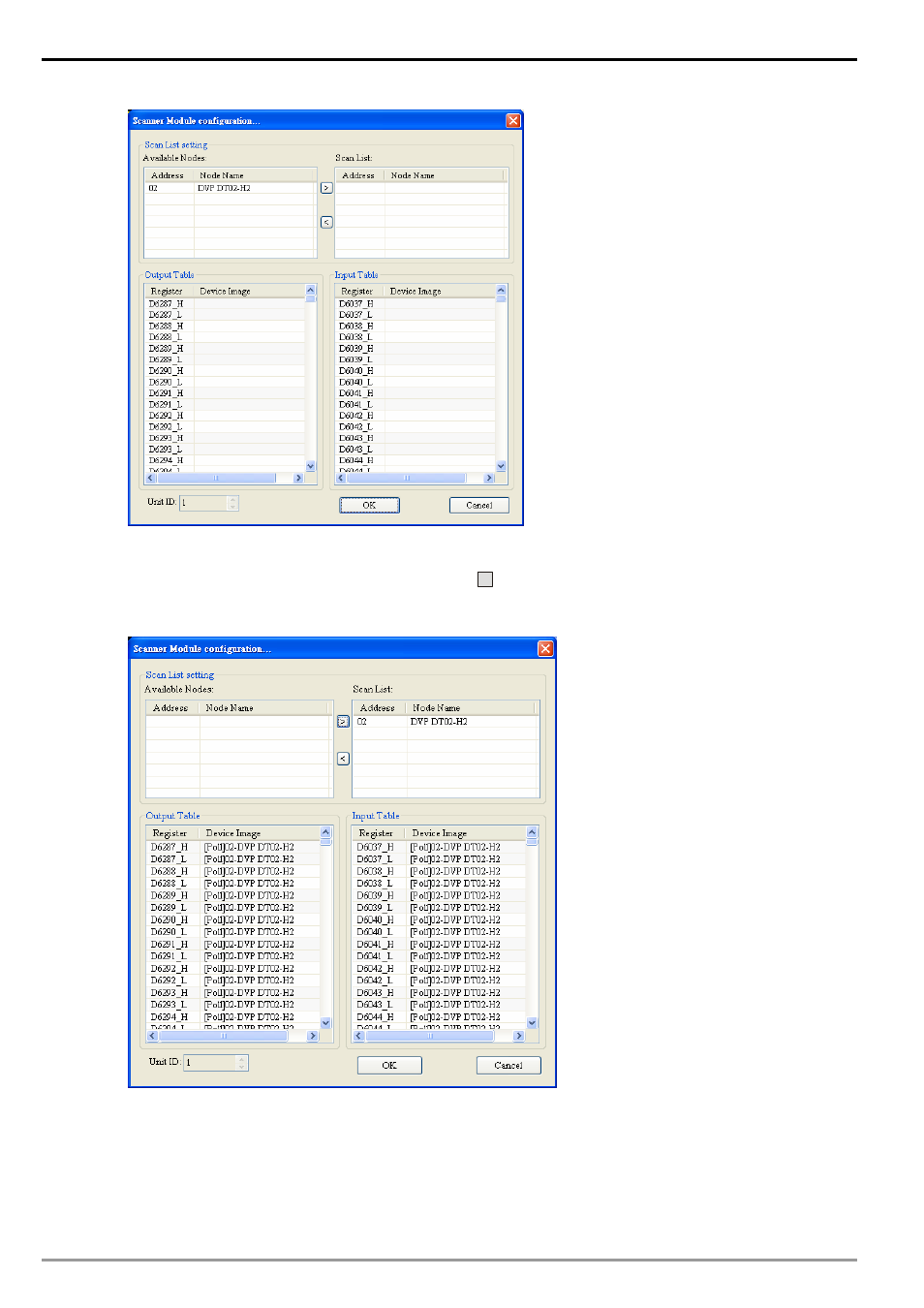924x1308 pixels.
Task: Click the add-node arrow button in lower dialog
Action: 343,722
